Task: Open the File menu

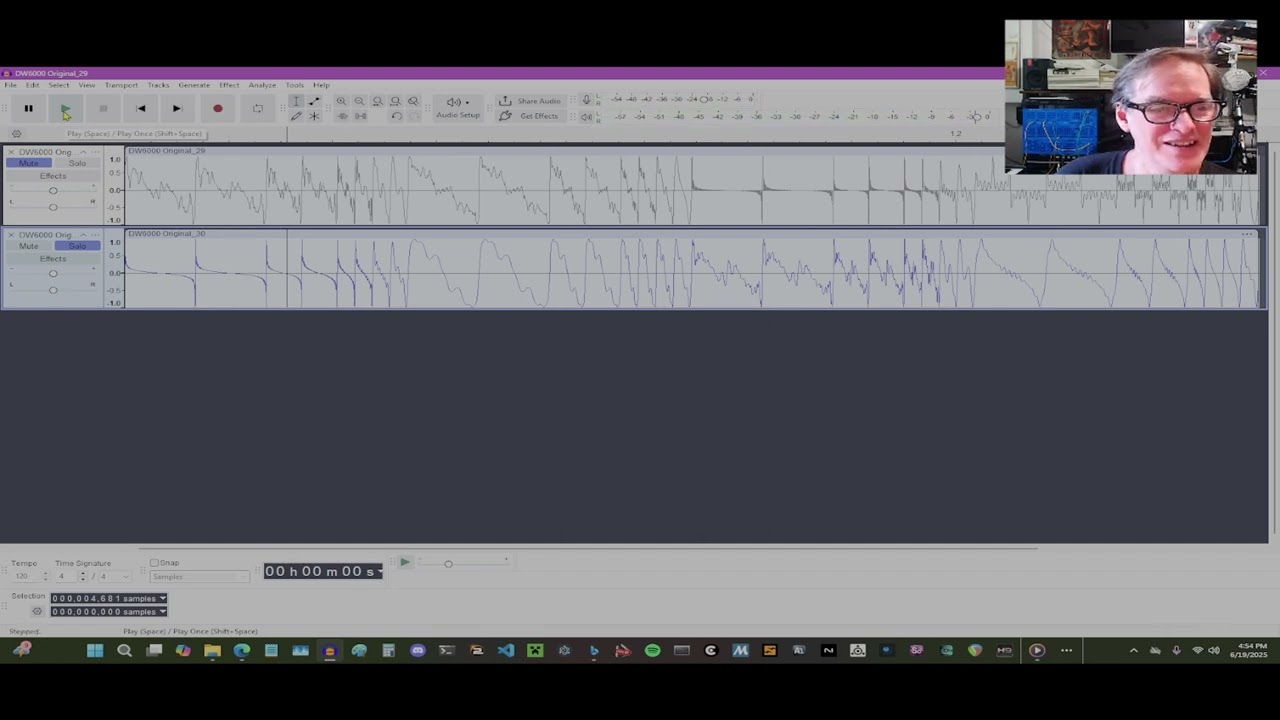Action: point(10,85)
